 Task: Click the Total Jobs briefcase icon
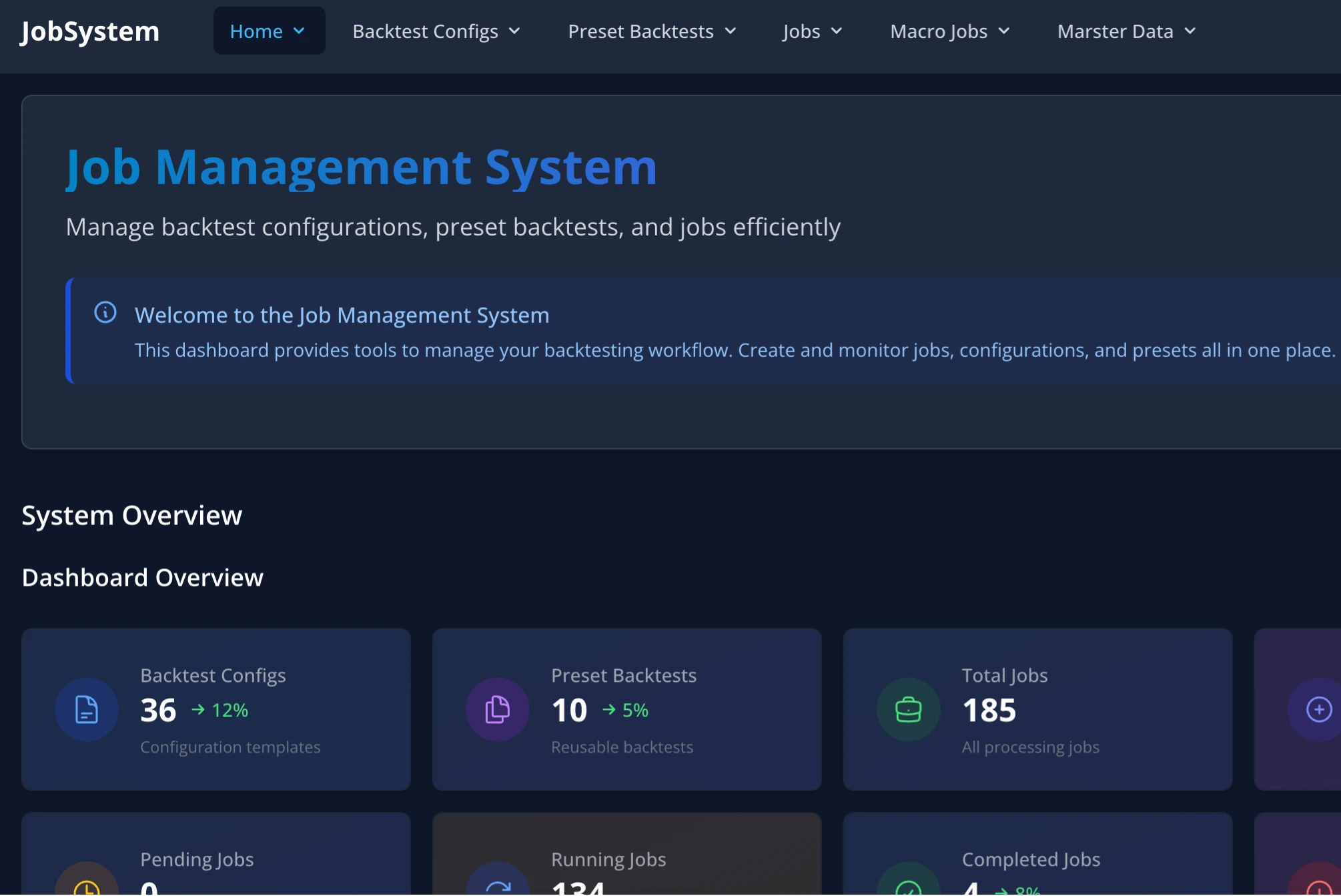coord(909,709)
